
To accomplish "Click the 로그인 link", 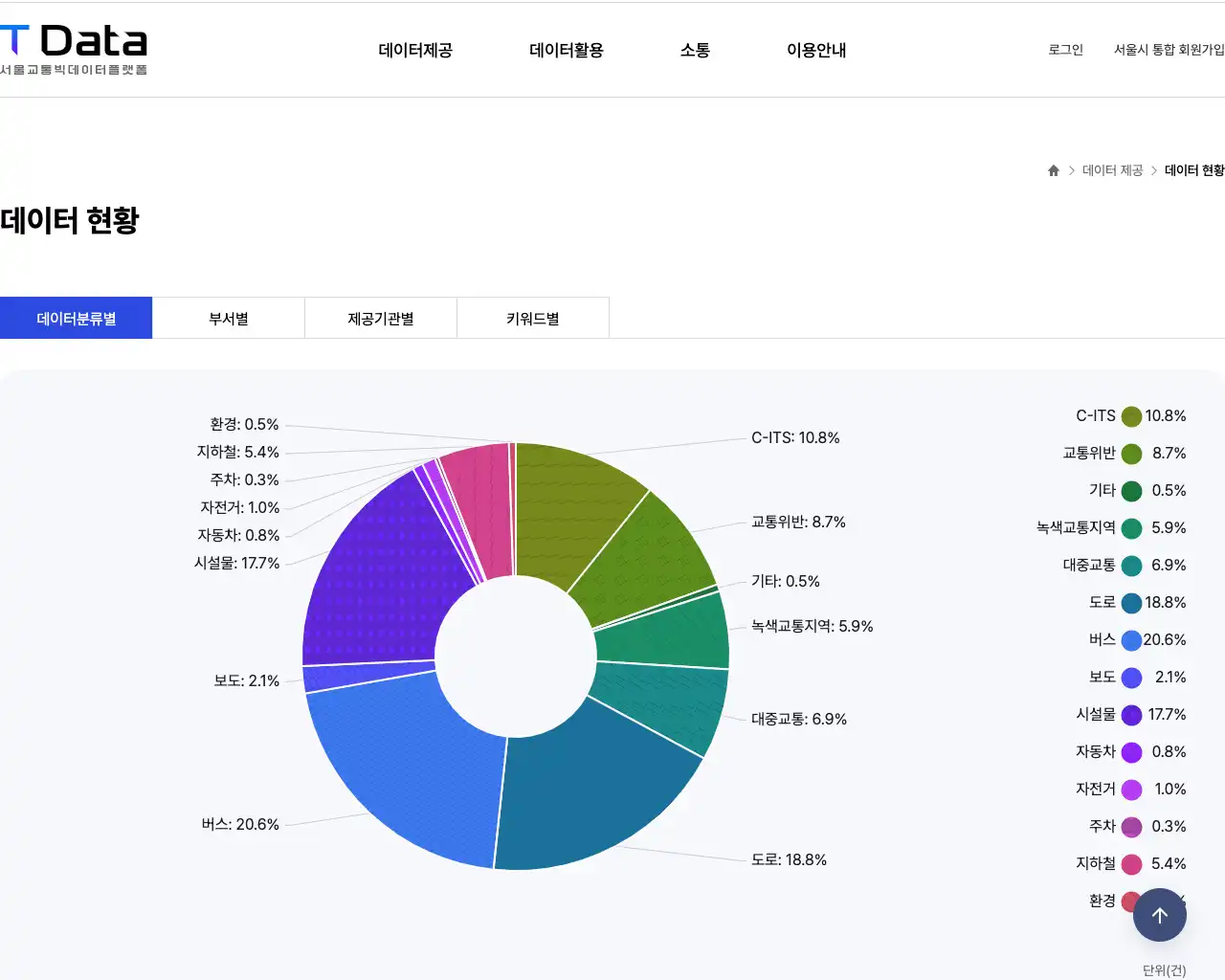I will point(1064,50).
